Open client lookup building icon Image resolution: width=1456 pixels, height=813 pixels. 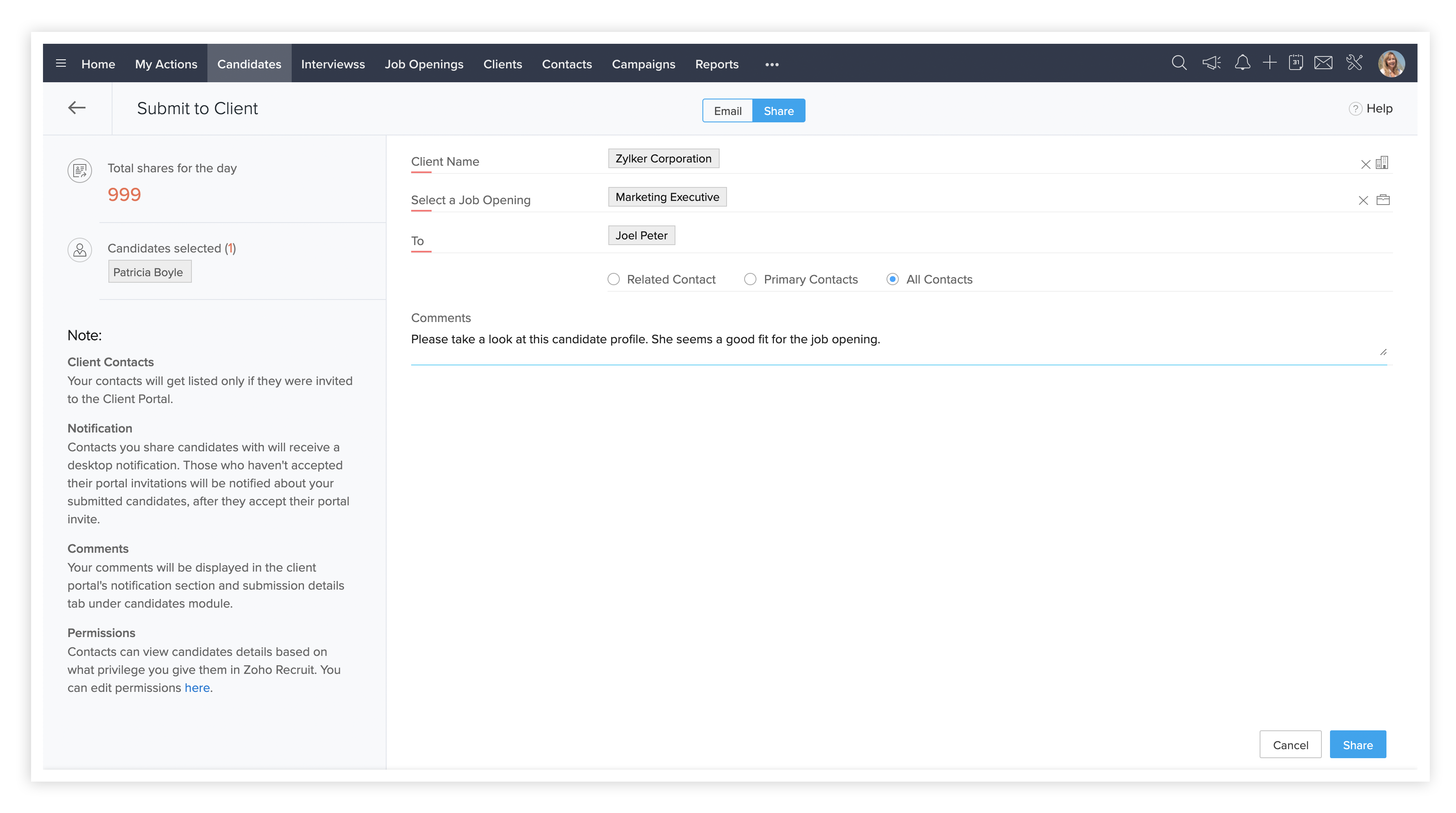point(1382,163)
